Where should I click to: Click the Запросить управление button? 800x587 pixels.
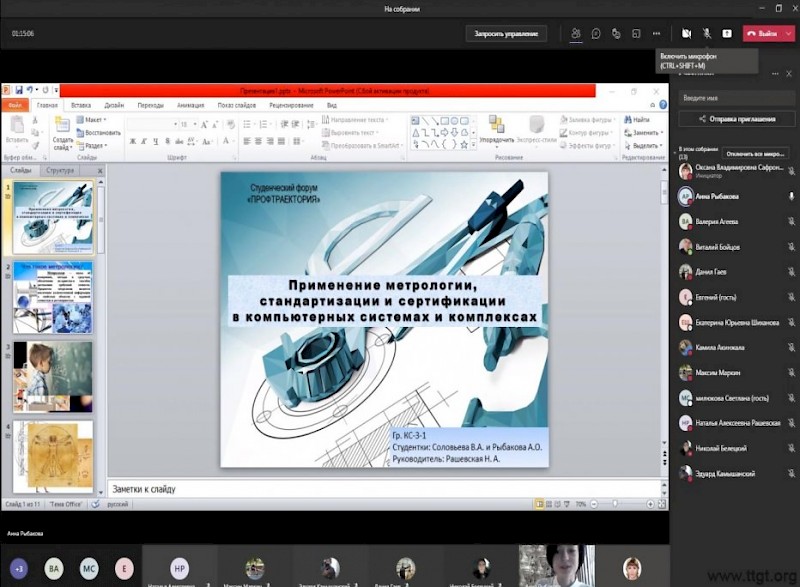click(506, 34)
